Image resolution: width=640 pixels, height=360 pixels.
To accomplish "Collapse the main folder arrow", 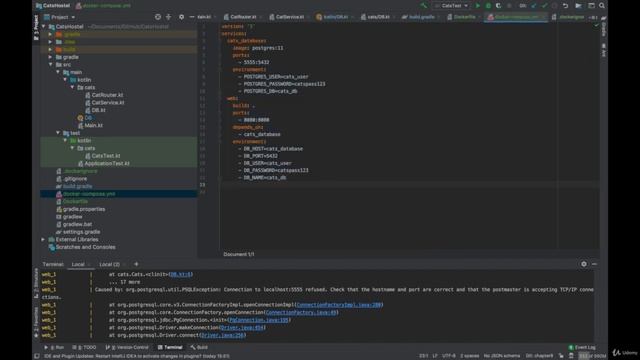I will pyautogui.click(x=58, y=72).
